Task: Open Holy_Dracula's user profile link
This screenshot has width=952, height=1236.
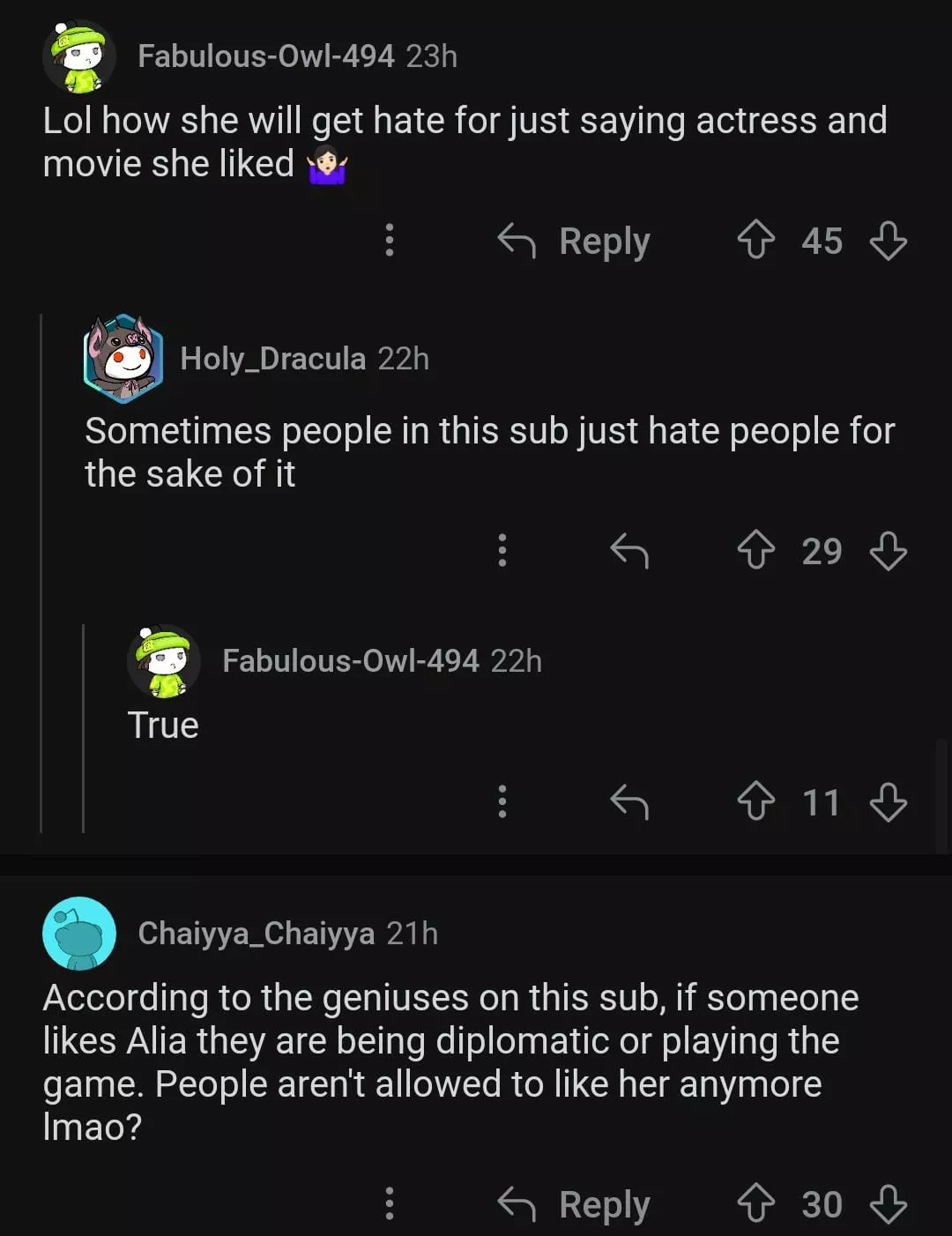Action: click(272, 359)
